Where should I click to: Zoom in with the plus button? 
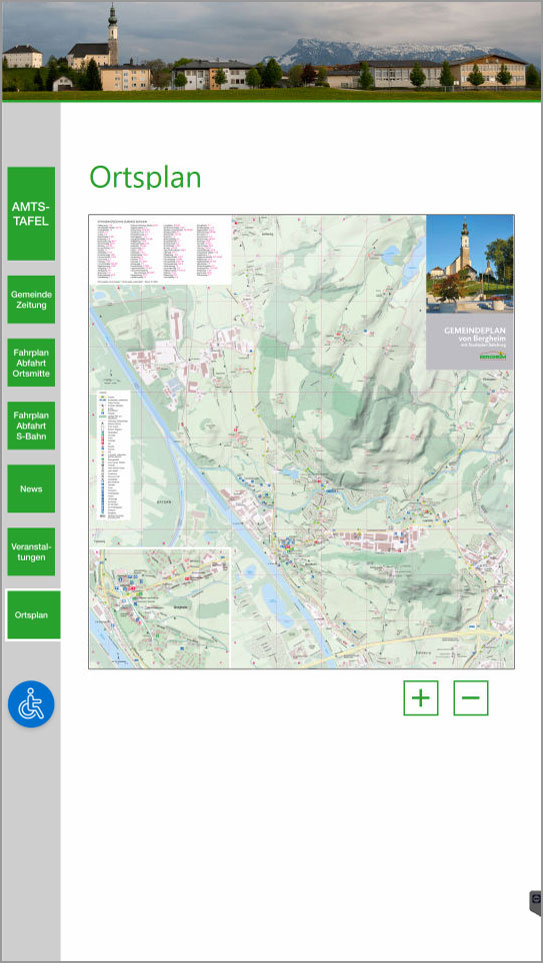point(421,698)
